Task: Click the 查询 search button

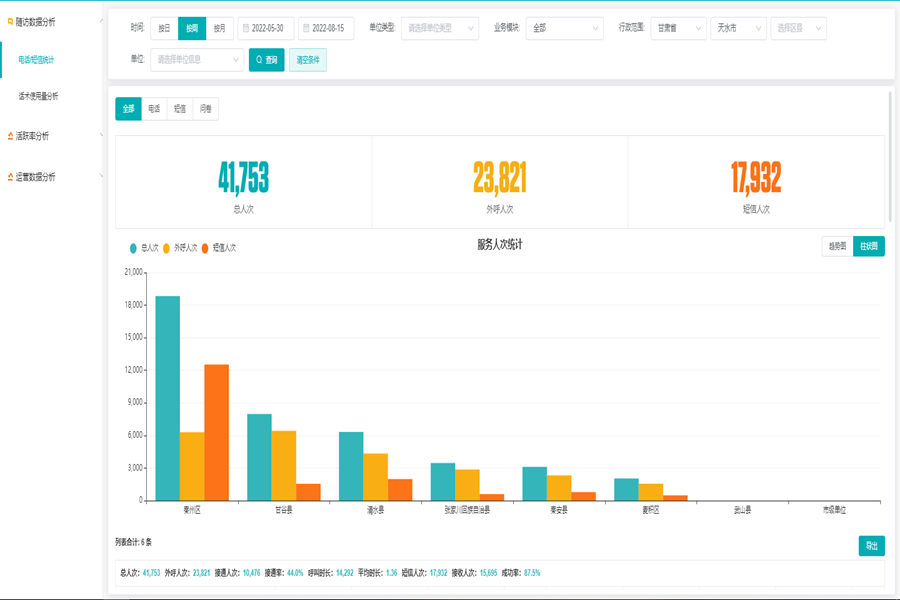Action: pos(267,60)
